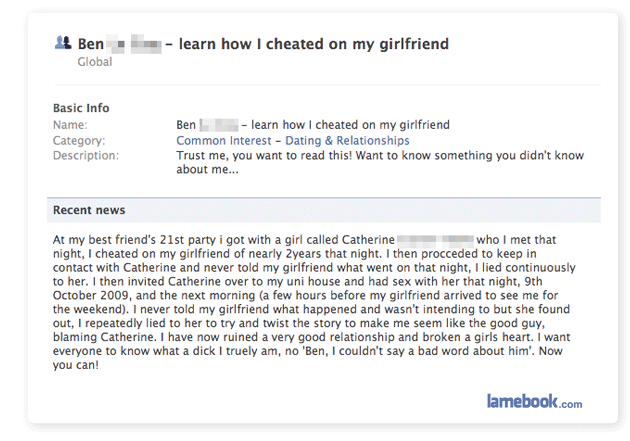Click the Category: field label
630x441 pixels.
[x=78, y=141]
